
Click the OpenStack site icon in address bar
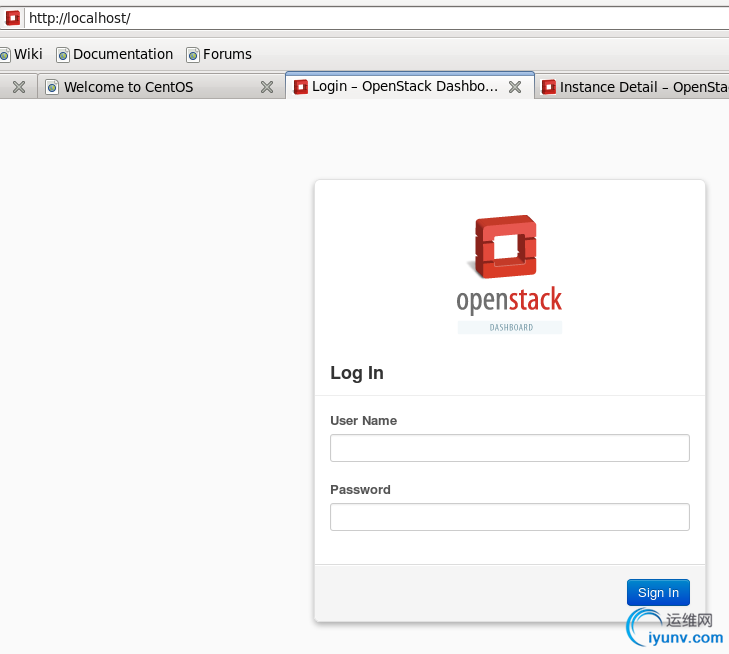(13, 18)
